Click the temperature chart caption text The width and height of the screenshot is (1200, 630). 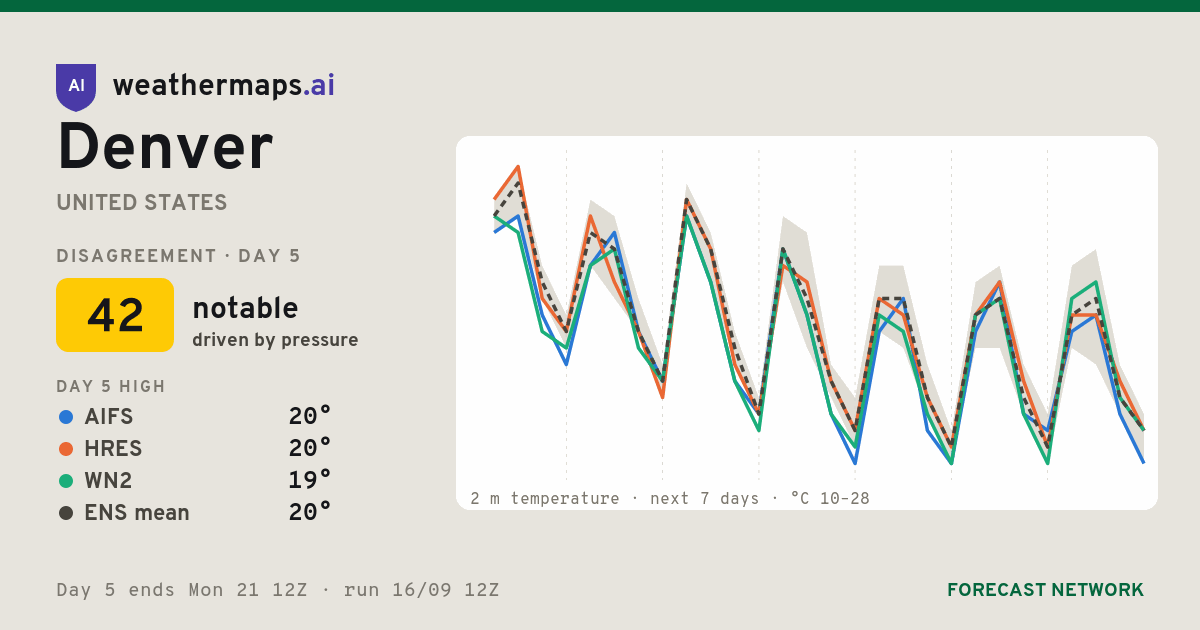pos(670,498)
